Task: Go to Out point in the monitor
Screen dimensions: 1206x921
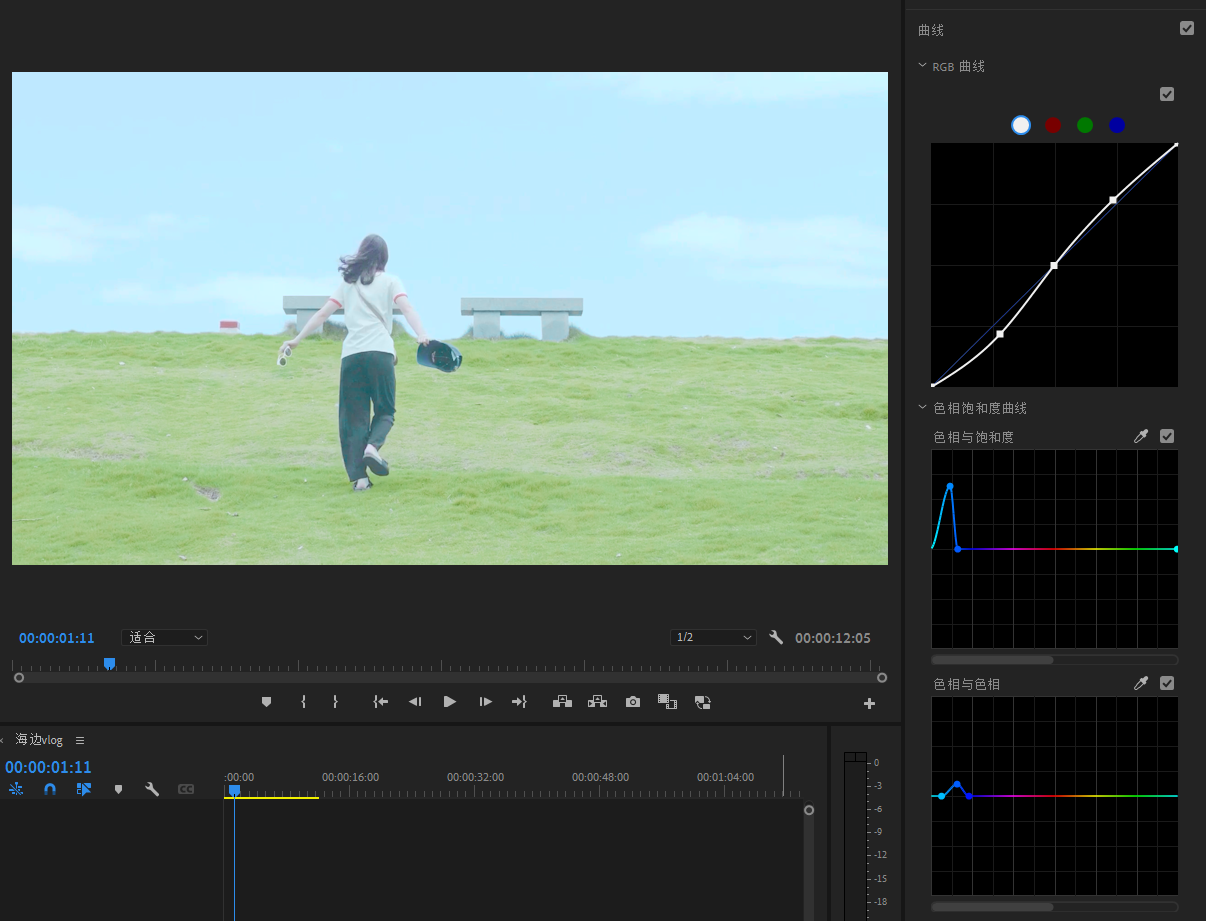Action: tap(519, 702)
